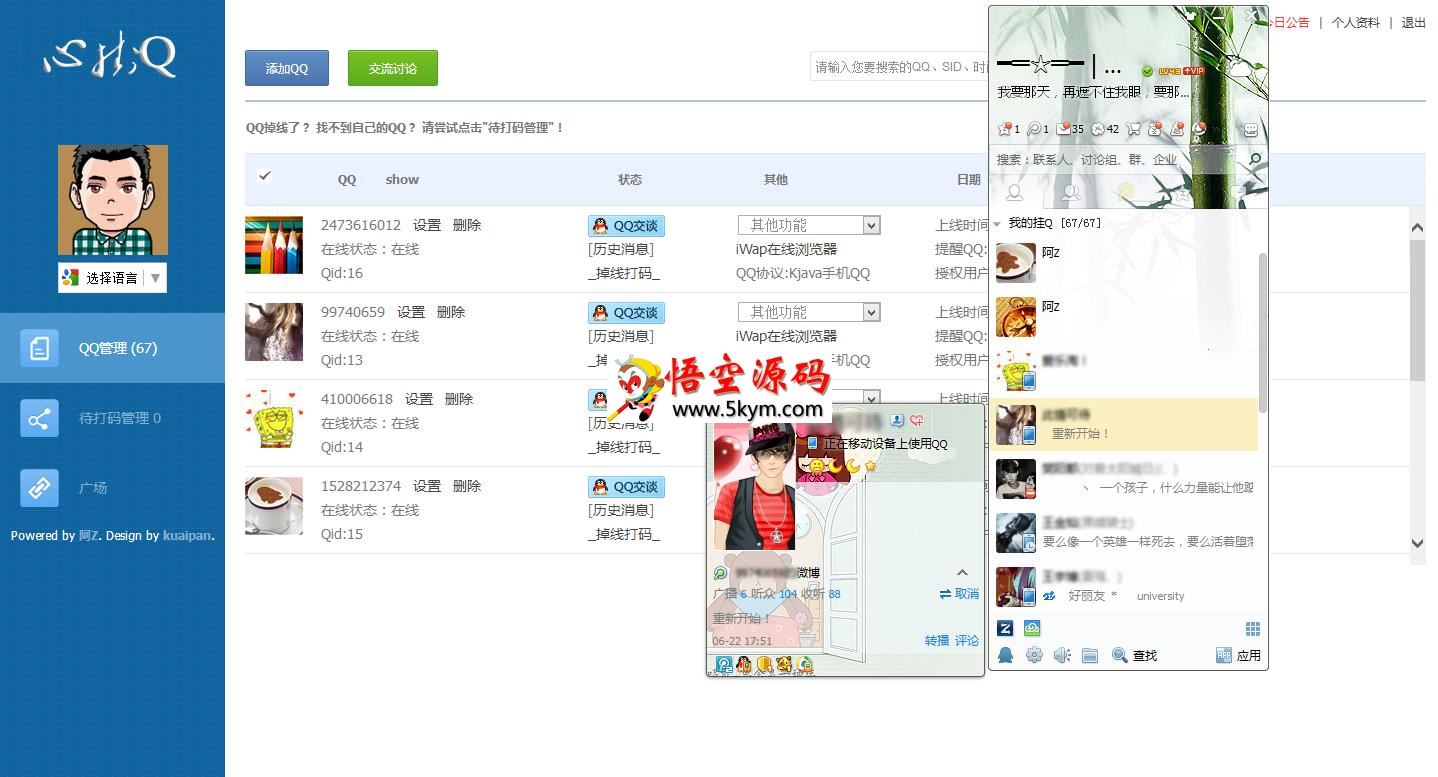This screenshot has height=777, width=1438.
Task: Click 删除 for QQ 99740659
Action: (x=451, y=312)
